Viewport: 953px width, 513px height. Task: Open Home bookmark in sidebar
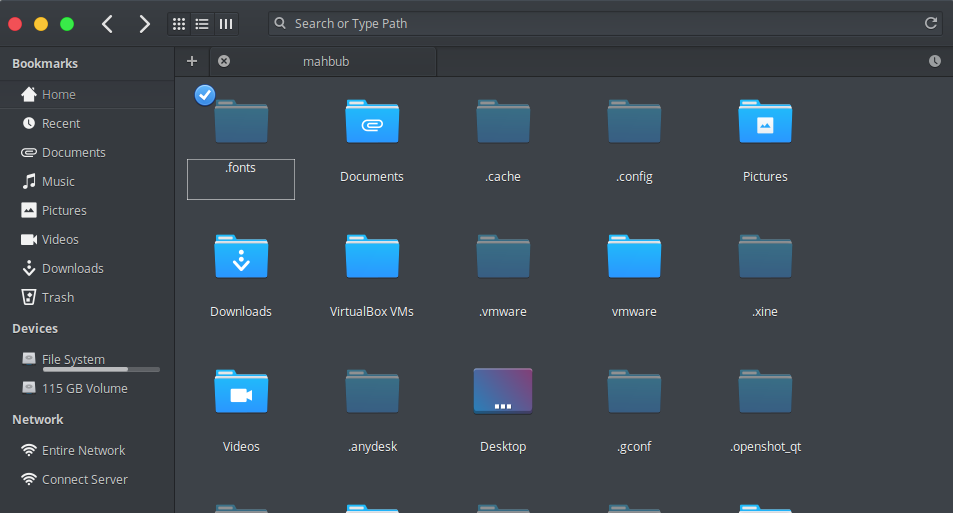click(88, 94)
